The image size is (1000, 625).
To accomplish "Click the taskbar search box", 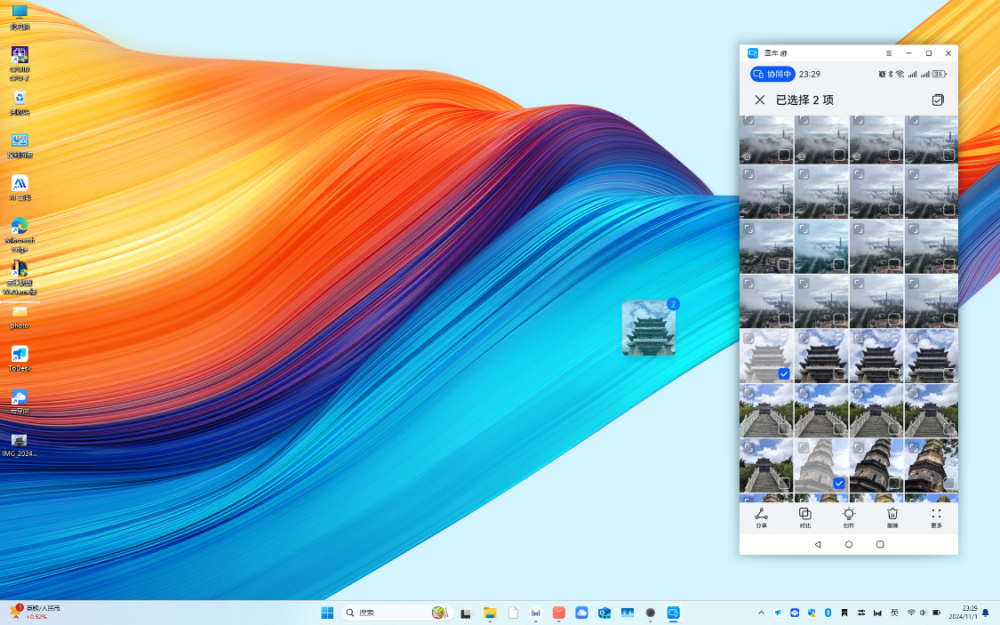I will pyautogui.click(x=396, y=612).
